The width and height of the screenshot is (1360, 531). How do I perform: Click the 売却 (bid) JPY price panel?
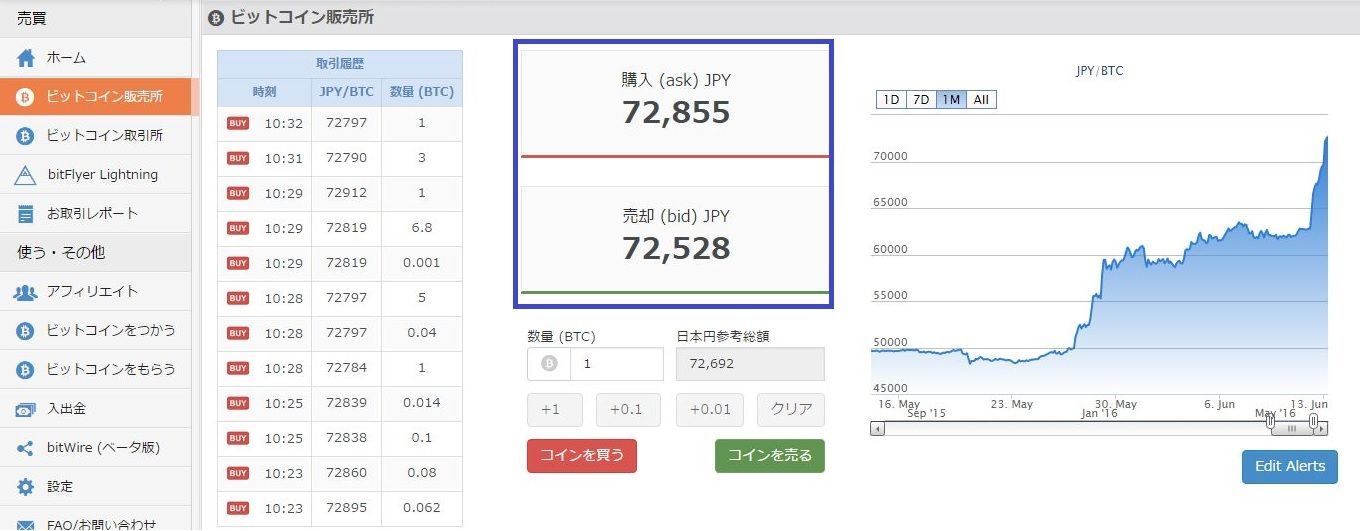coord(675,239)
